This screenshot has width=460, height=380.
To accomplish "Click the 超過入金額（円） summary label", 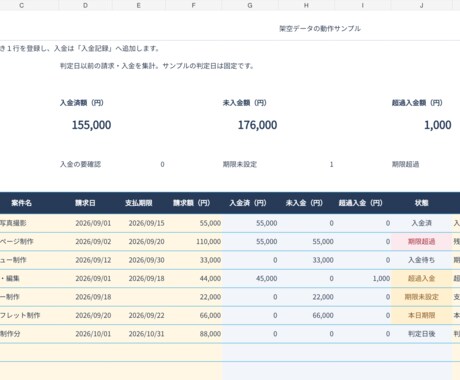I will tap(417, 103).
